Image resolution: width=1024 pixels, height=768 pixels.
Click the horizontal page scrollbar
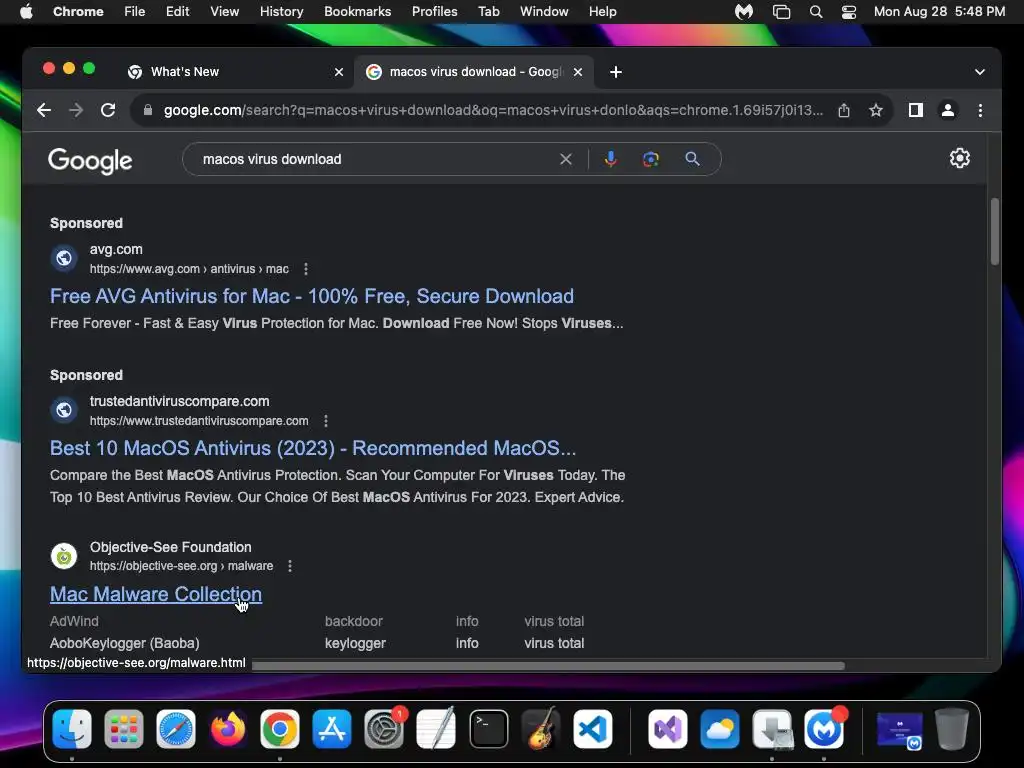click(548, 666)
